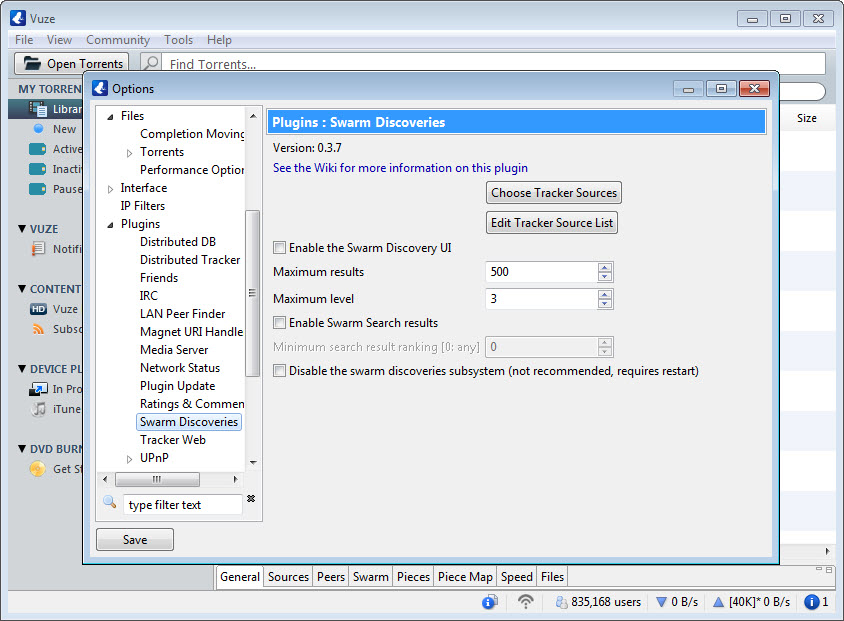Enable the Swarm Discovery UI checkbox
Image resolution: width=844 pixels, height=621 pixels.
point(279,248)
